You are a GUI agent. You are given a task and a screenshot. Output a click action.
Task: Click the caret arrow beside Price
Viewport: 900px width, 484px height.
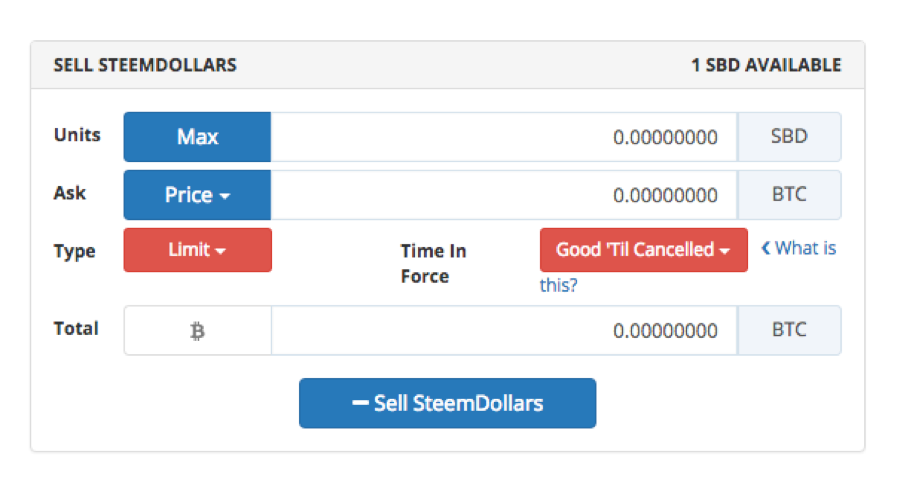point(225,196)
